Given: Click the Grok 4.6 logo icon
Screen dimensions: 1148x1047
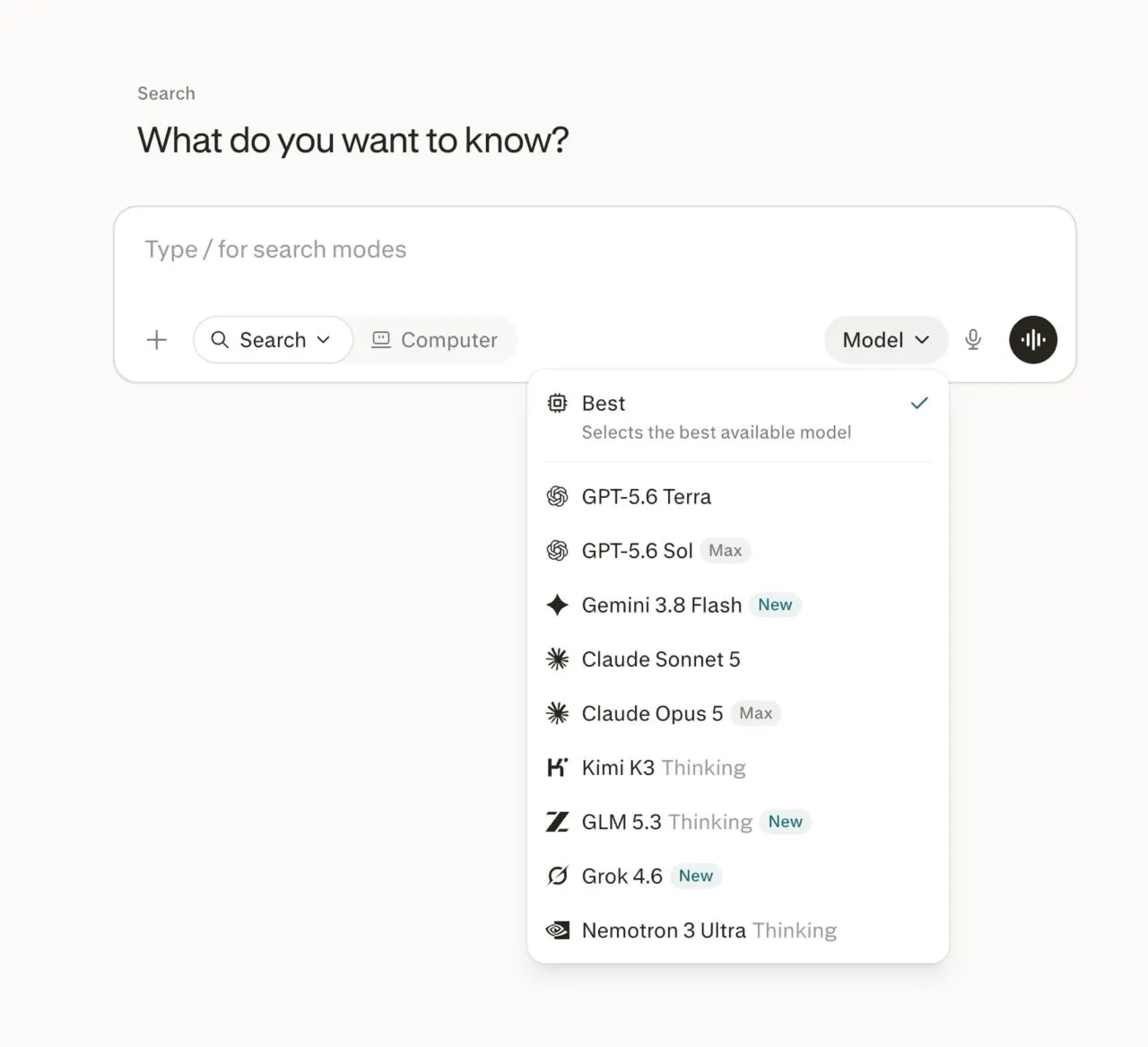Looking at the screenshot, I should coord(558,877).
